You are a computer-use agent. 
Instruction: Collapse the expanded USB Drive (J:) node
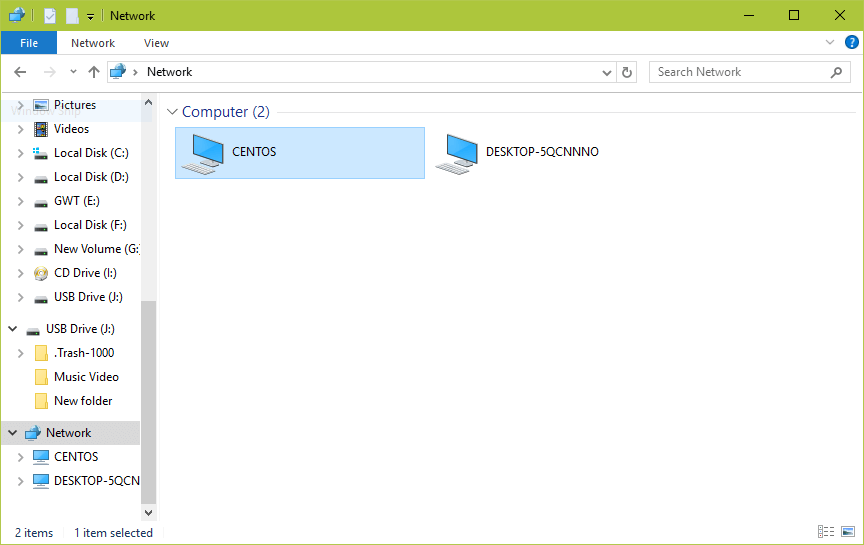coord(12,329)
